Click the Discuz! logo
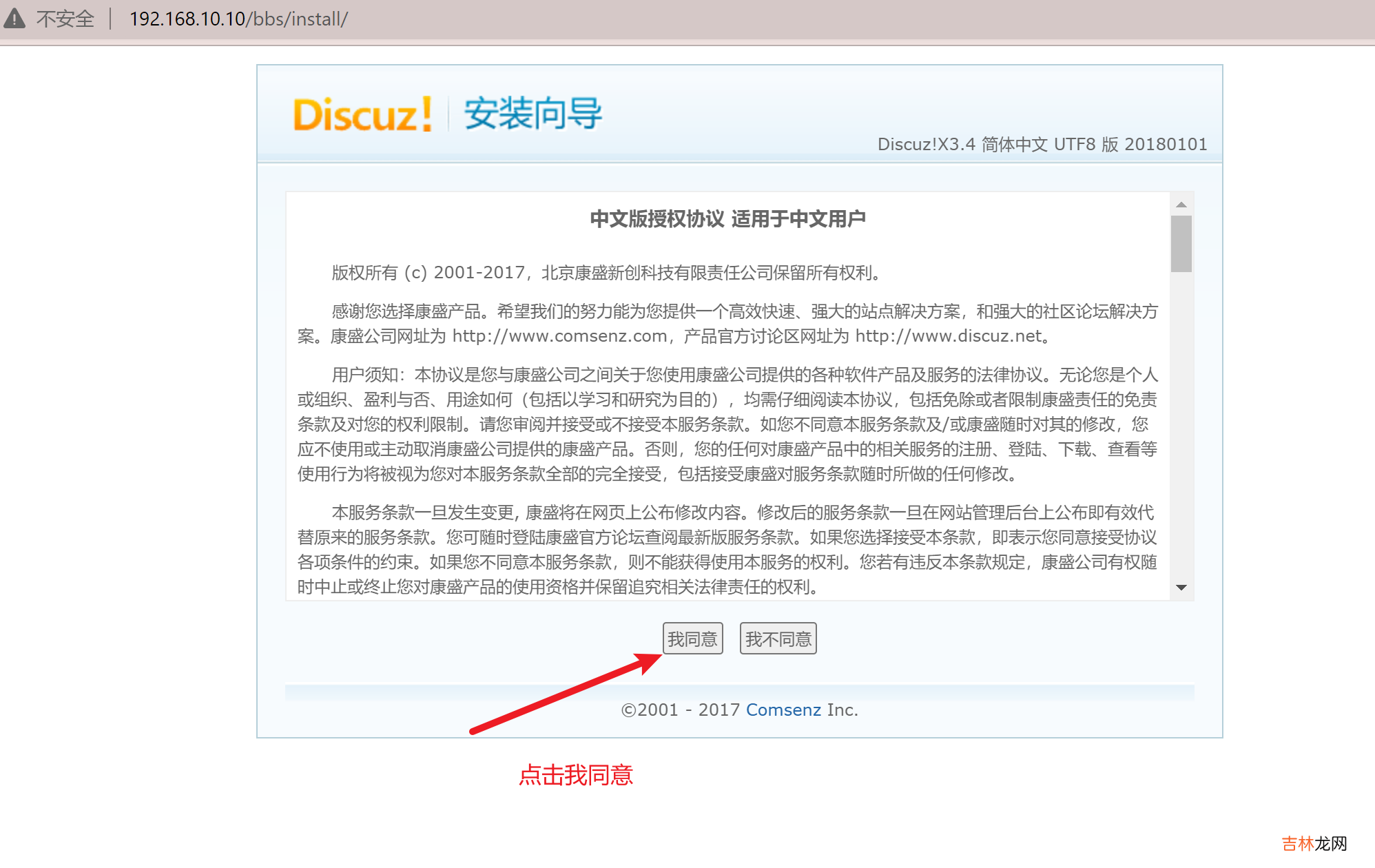 (x=362, y=114)
